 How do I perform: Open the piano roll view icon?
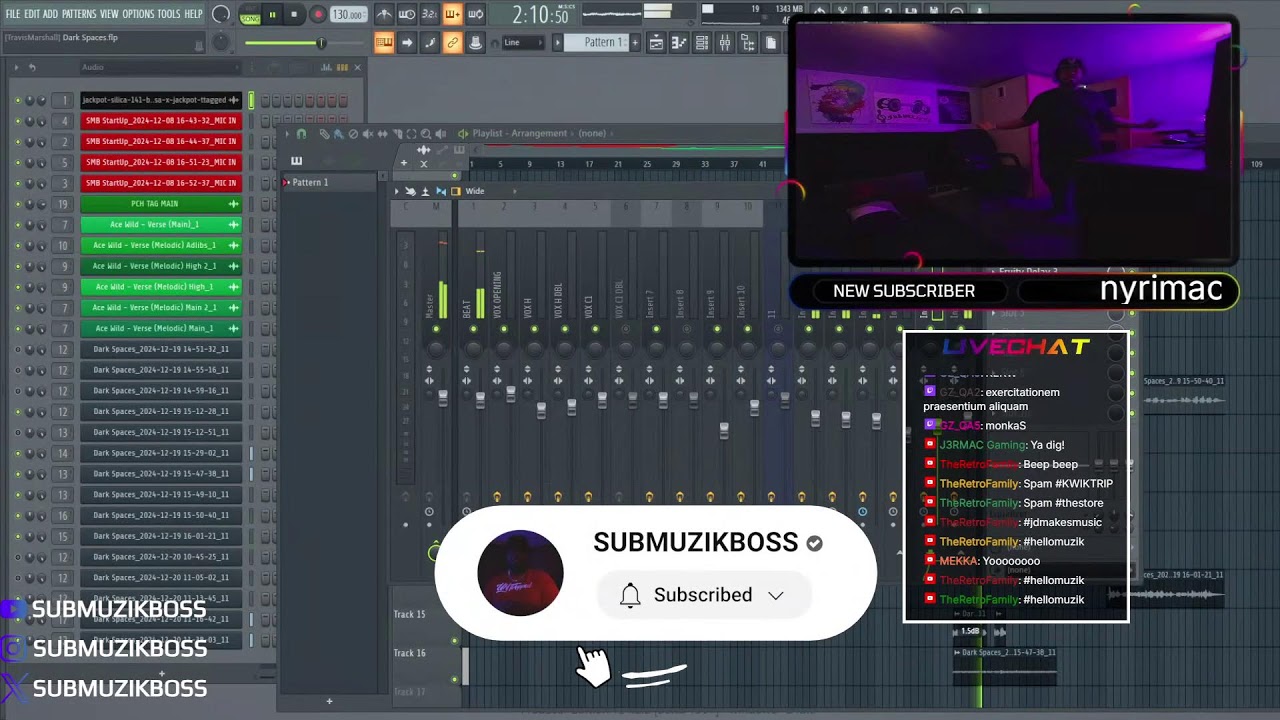coord(679,43)
